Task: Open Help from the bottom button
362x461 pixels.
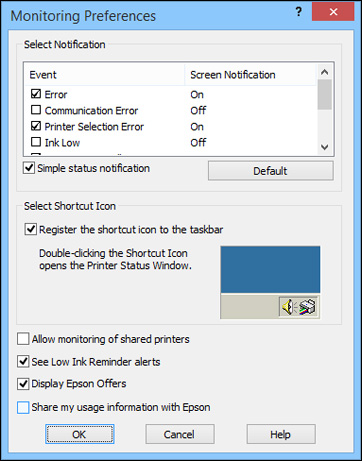Action: coord(281,434)
